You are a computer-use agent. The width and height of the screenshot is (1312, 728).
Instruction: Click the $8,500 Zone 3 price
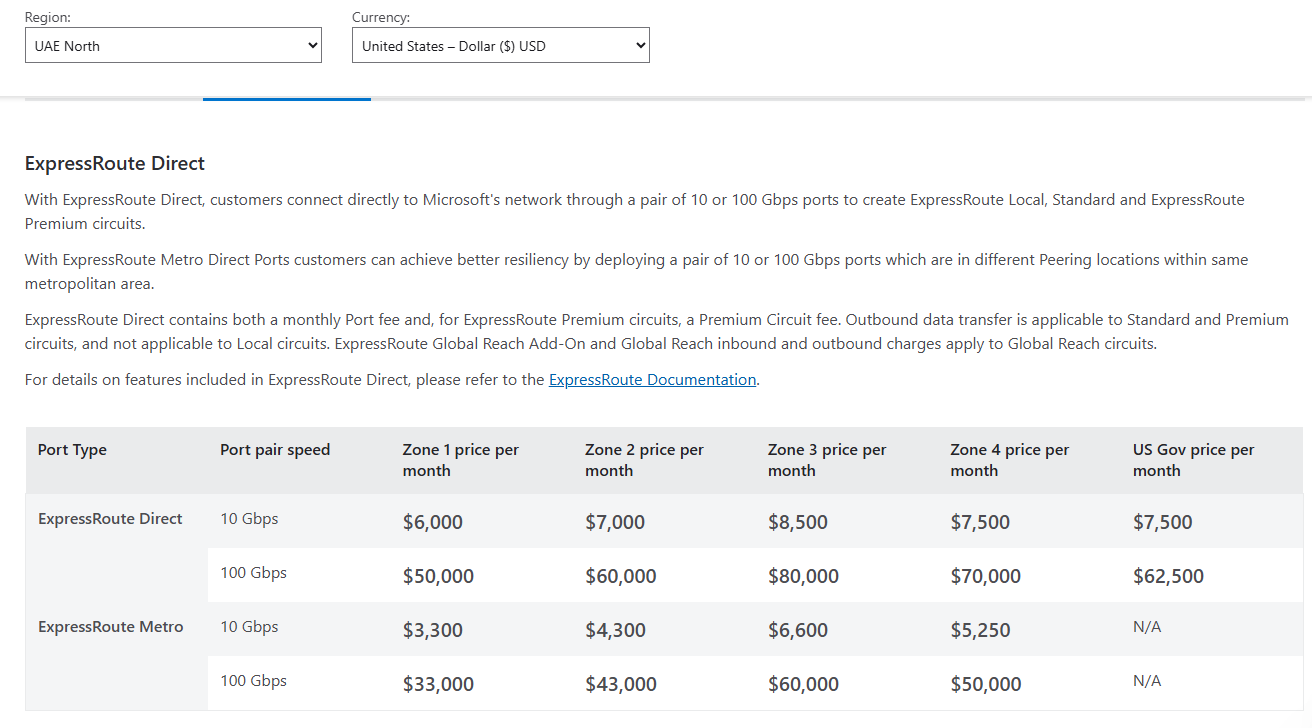click(798, 522)
